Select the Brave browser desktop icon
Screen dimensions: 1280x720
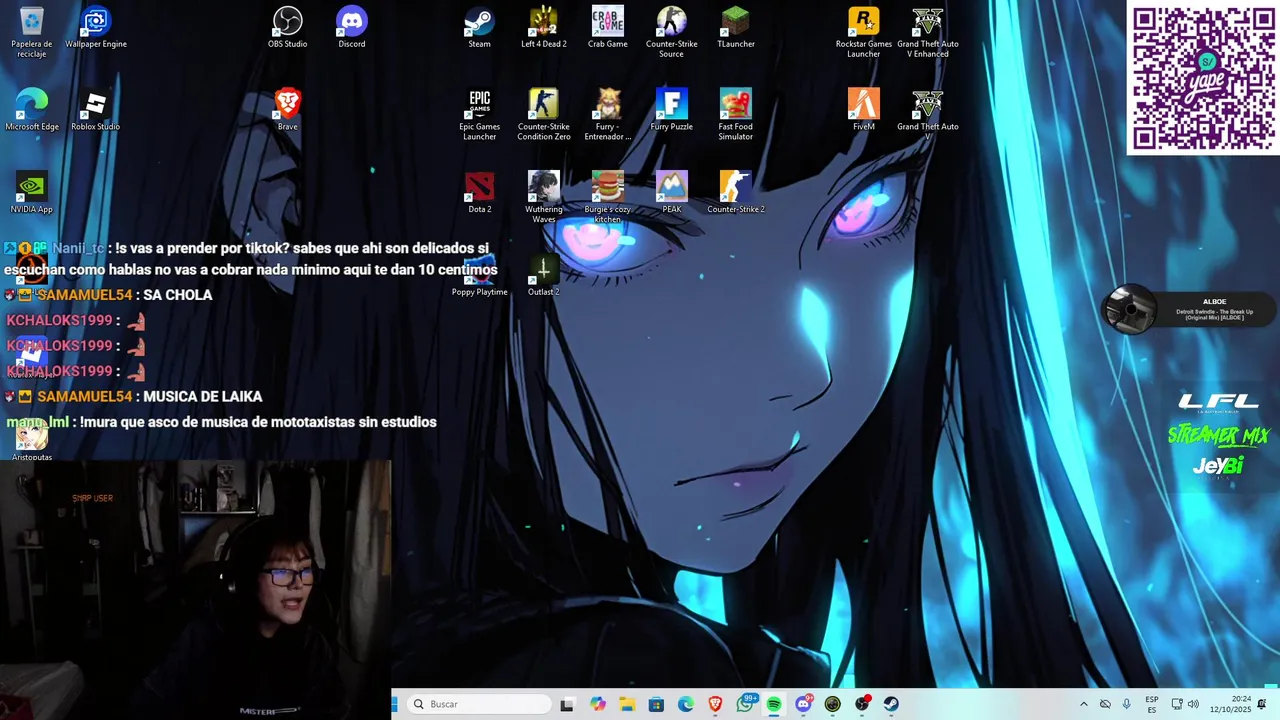coord(288,110)
